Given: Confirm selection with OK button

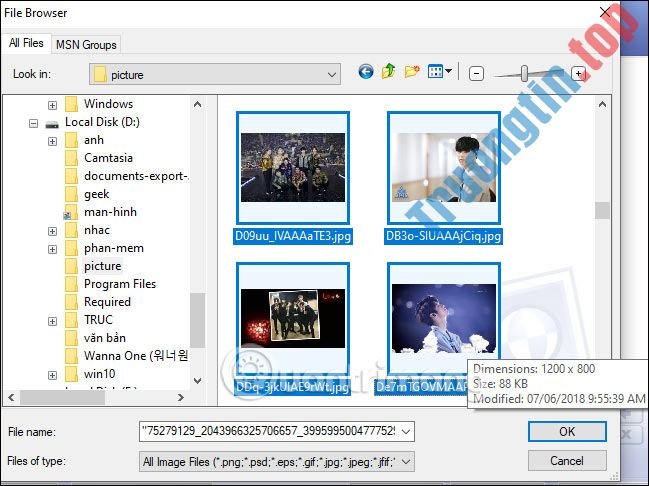Looking at the screenshot, I should coord(567,432).
